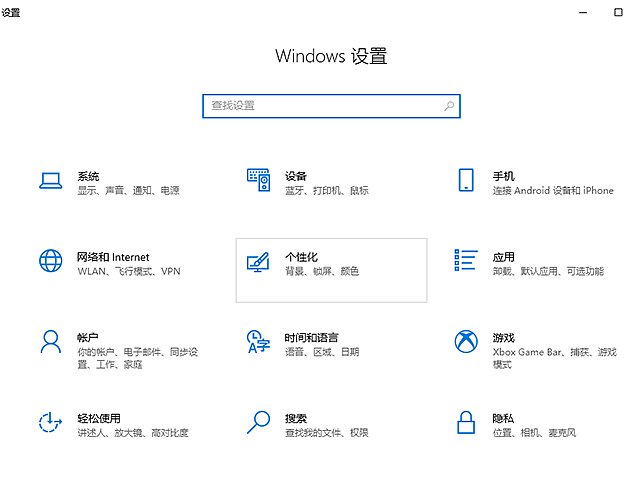
Task: Open the 轻松使用 dotted-circle icon
Action: coord(50,422)
